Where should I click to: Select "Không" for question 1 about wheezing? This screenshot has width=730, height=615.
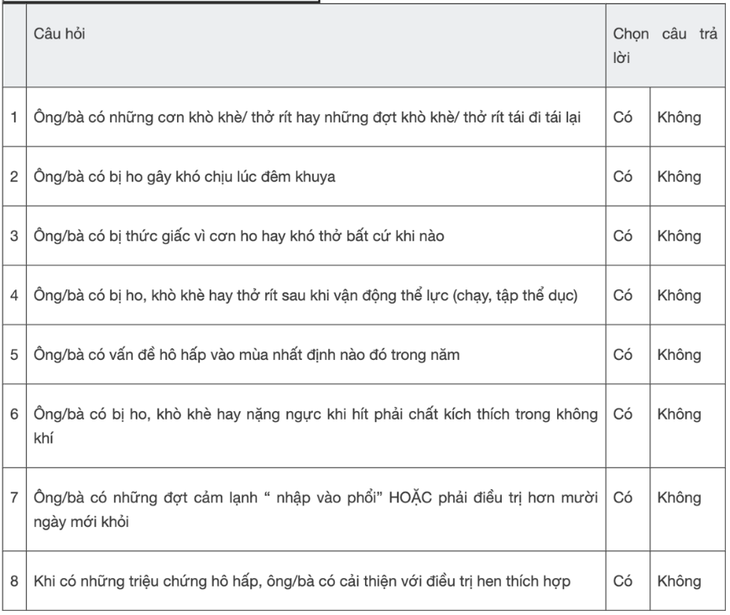679,117
